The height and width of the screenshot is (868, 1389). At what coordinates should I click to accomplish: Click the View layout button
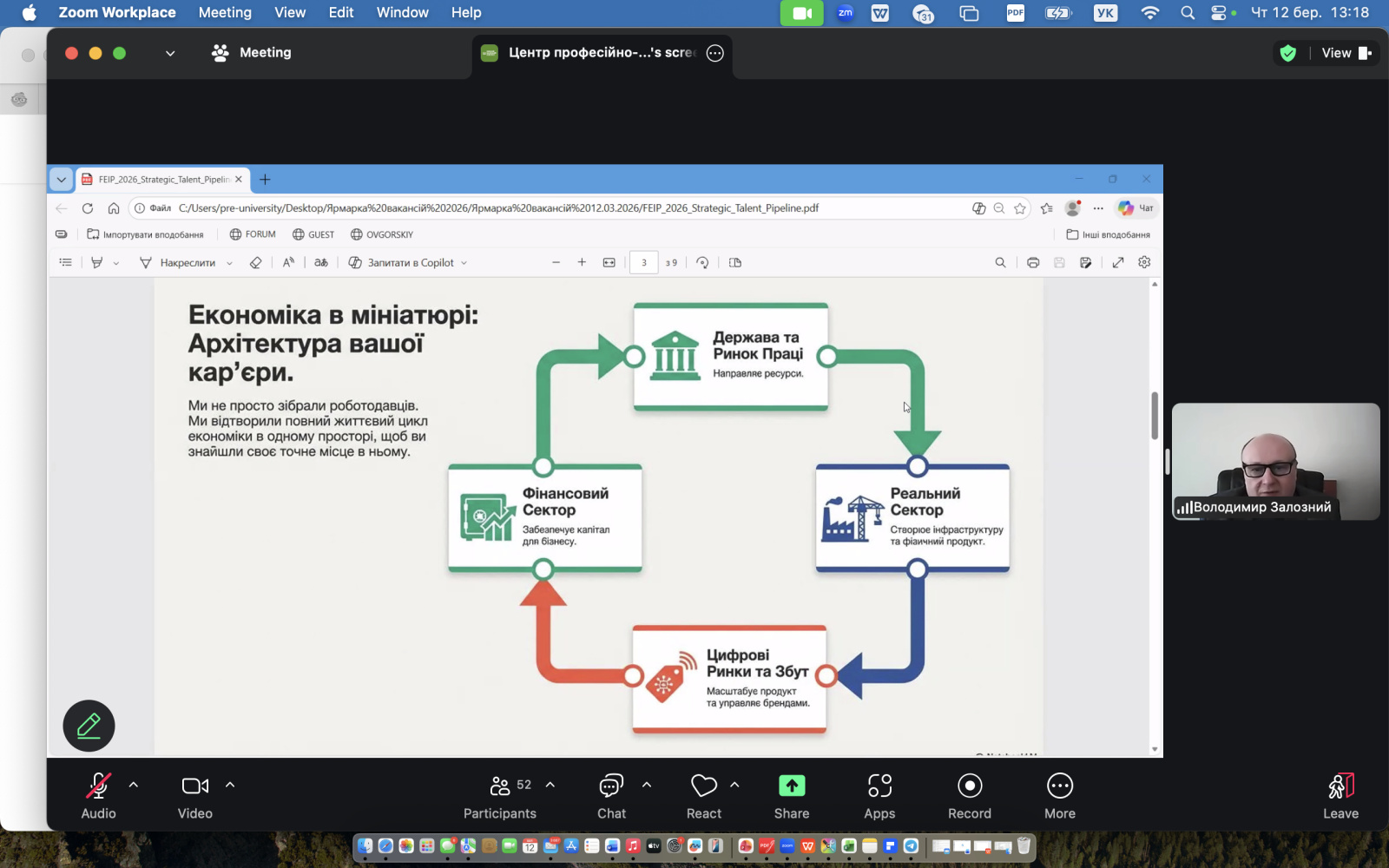[1346, 53]
